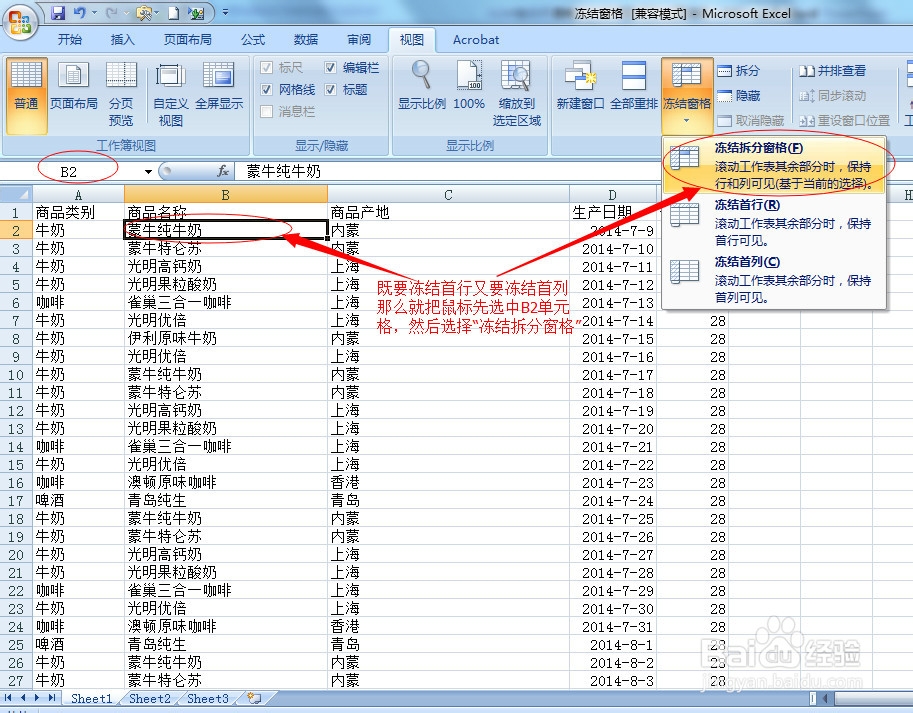
Task: Open Custom Views (自定义视图)
Action: 171,94
